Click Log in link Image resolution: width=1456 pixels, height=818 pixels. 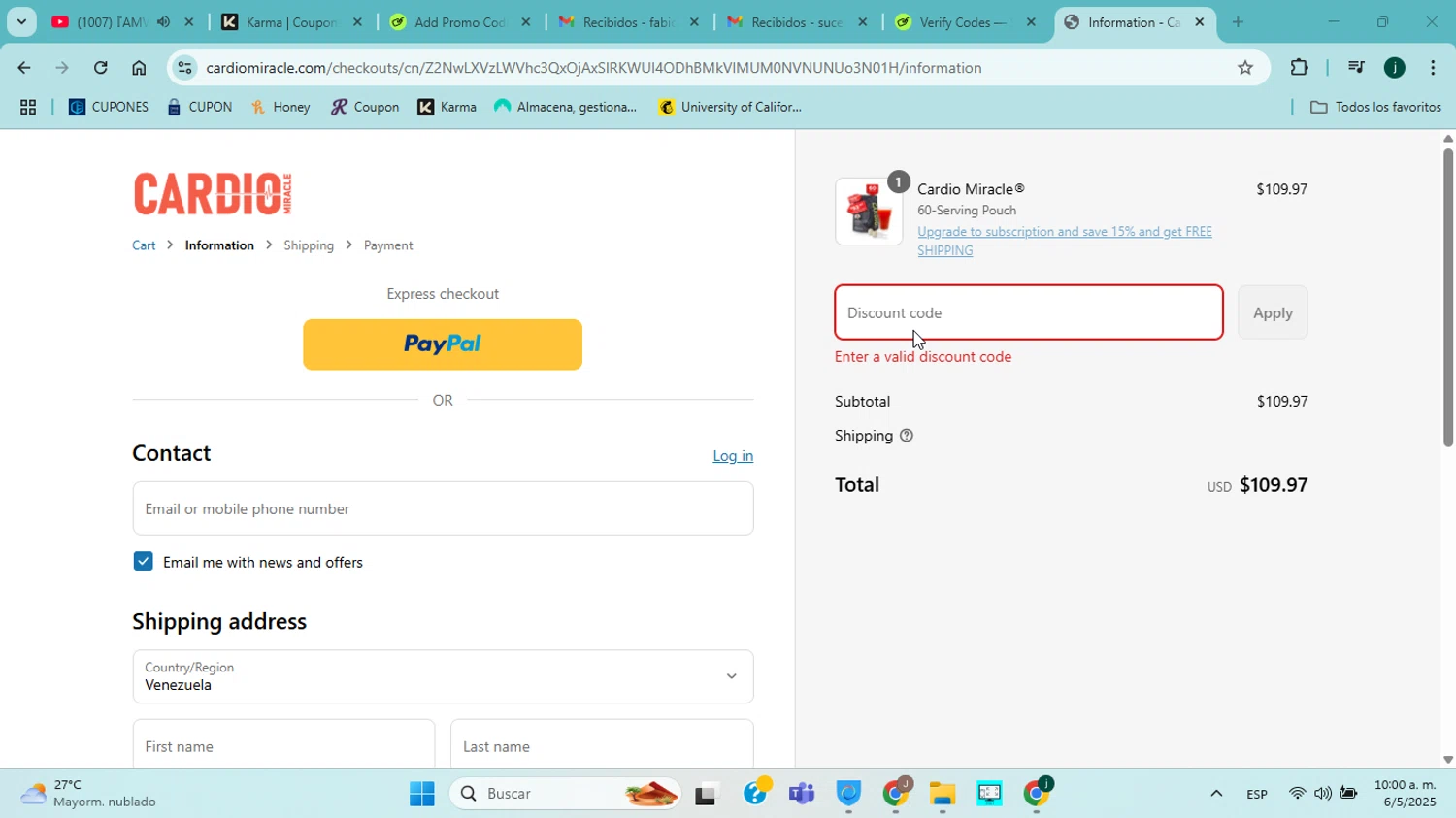tap(733, 456)
